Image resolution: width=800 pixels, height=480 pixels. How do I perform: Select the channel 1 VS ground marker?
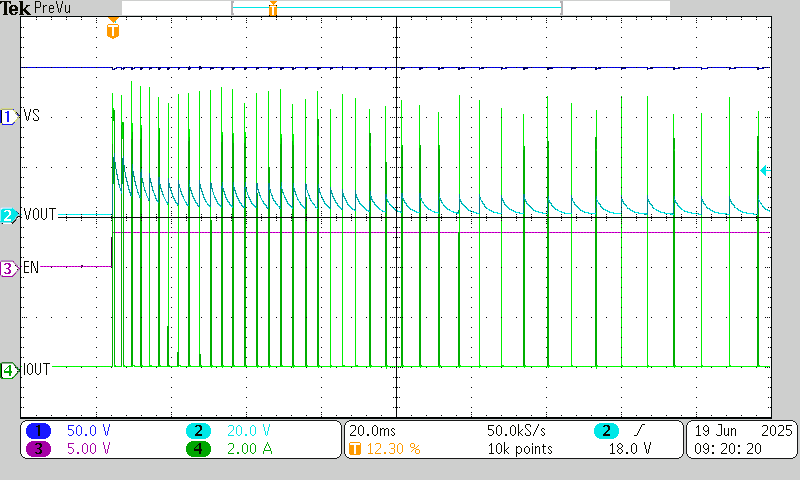(x=9, y=116)
